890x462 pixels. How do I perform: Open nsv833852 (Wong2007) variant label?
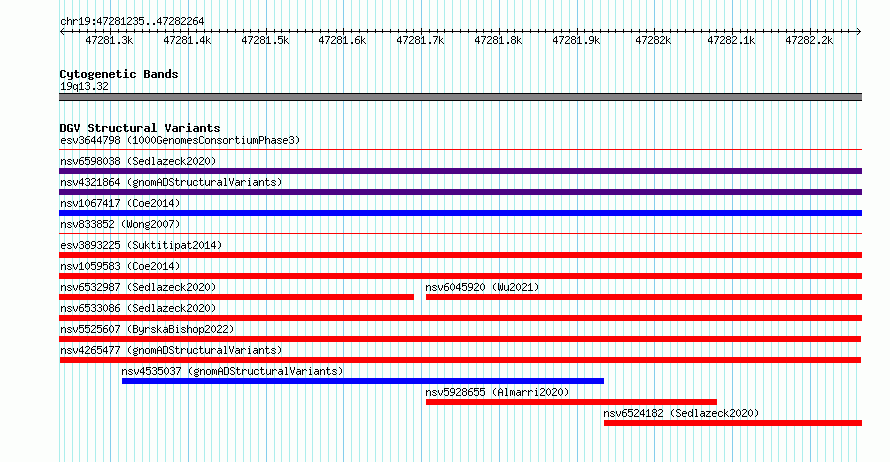[x=120, y=224]
